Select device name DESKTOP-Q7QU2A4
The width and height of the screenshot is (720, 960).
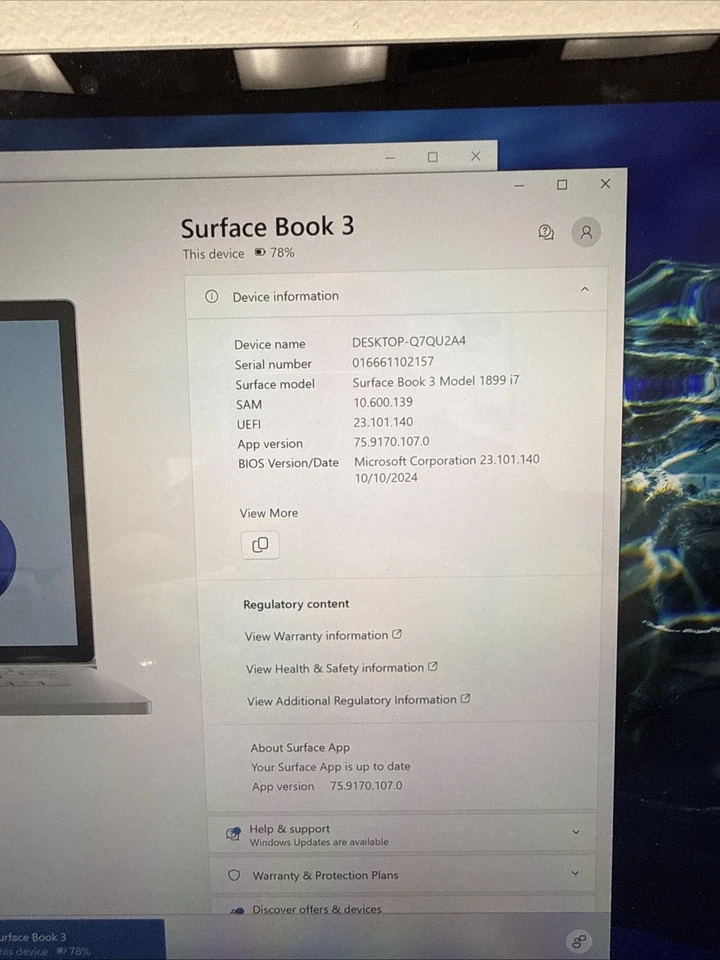coord(409,341)
